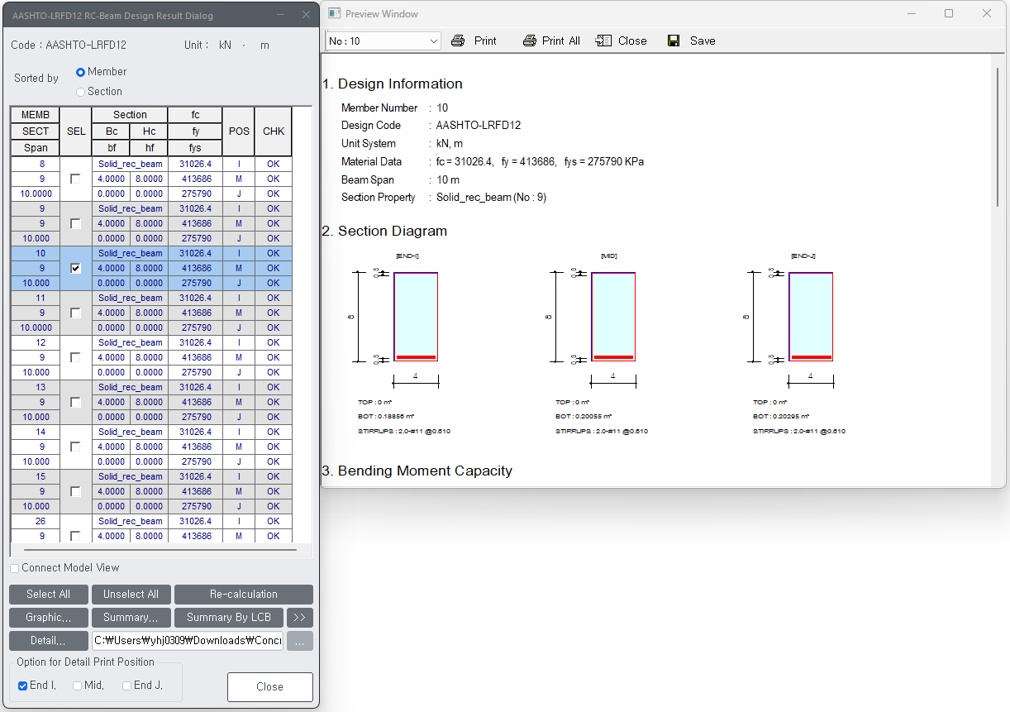The image size is (1010, 712).
Task: Click the Re-calculation button
Action: (243, 594)
